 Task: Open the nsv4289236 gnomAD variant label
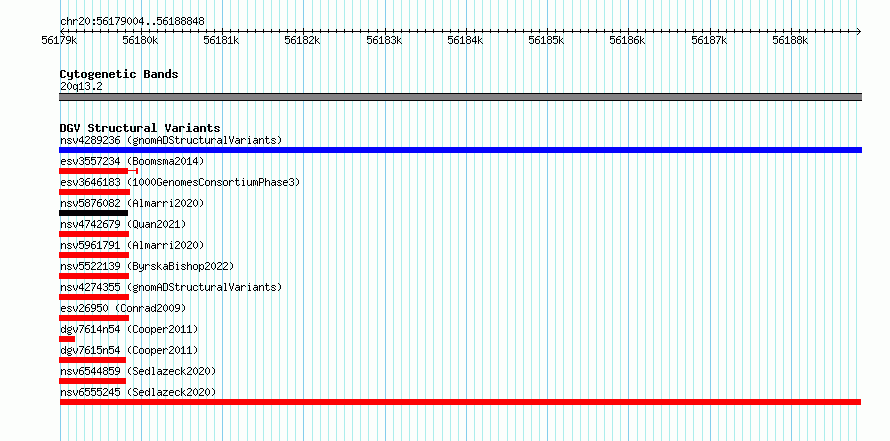[171, 140]
